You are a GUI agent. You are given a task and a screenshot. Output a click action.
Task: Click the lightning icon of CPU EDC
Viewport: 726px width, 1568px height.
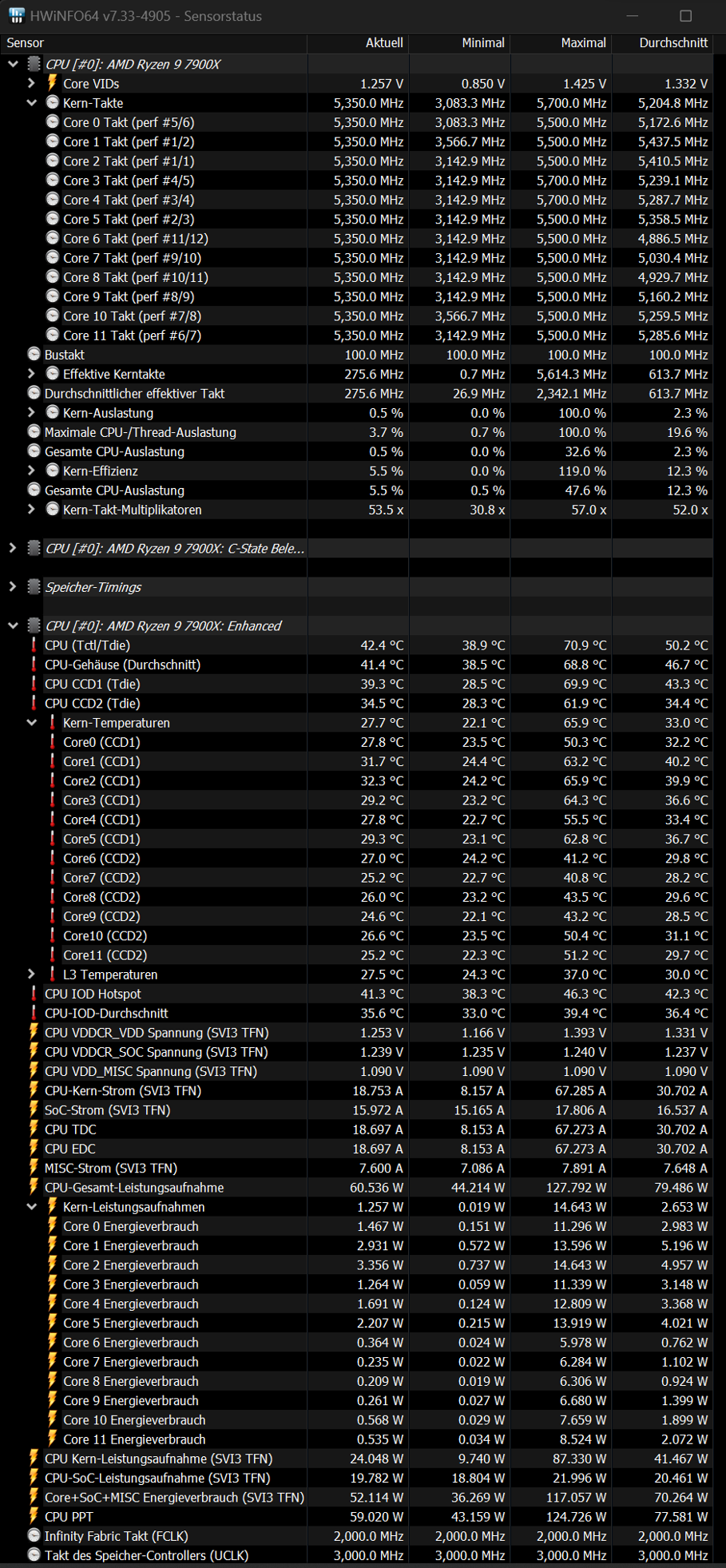click(x=34, y=1148)
